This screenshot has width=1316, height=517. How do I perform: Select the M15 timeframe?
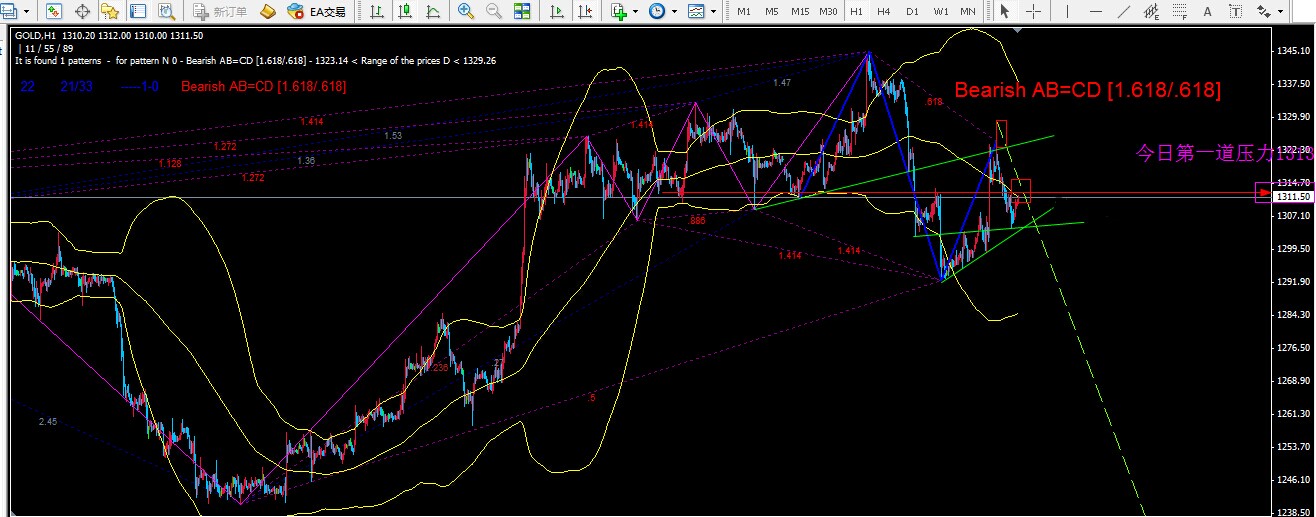click(800, 12)
